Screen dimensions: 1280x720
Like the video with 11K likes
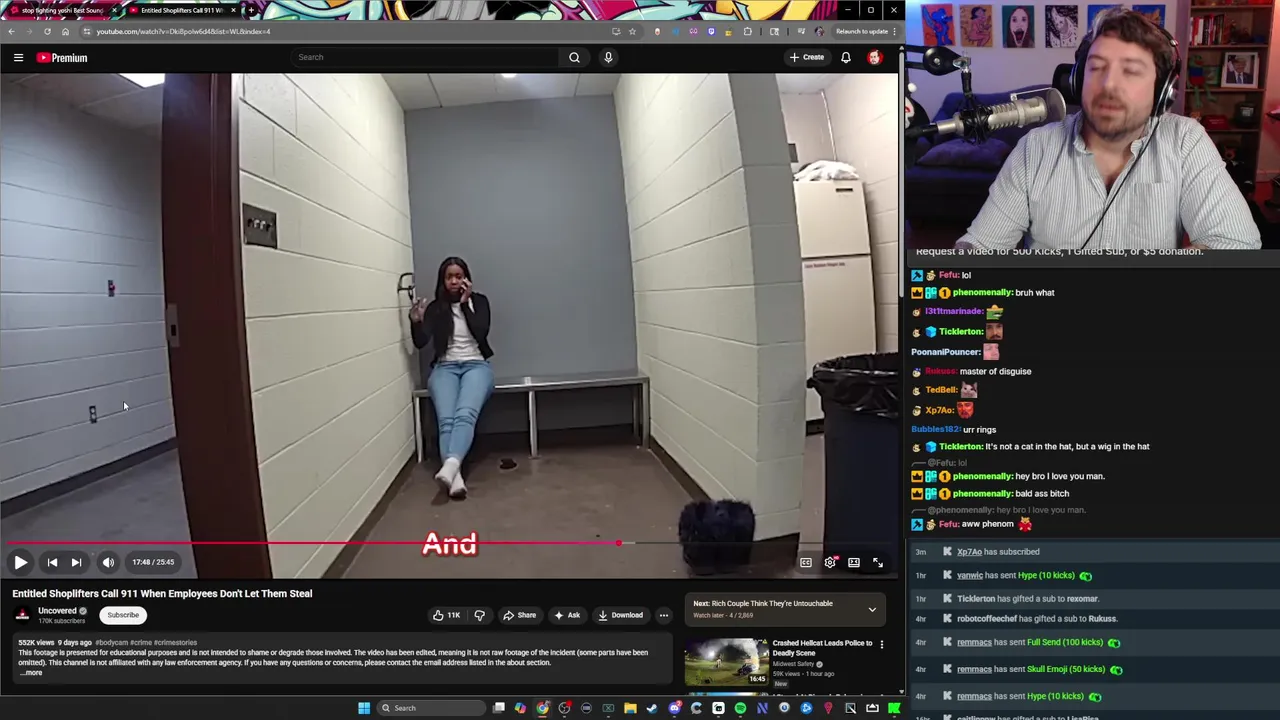pyautogui.click(x=446, y=615)
